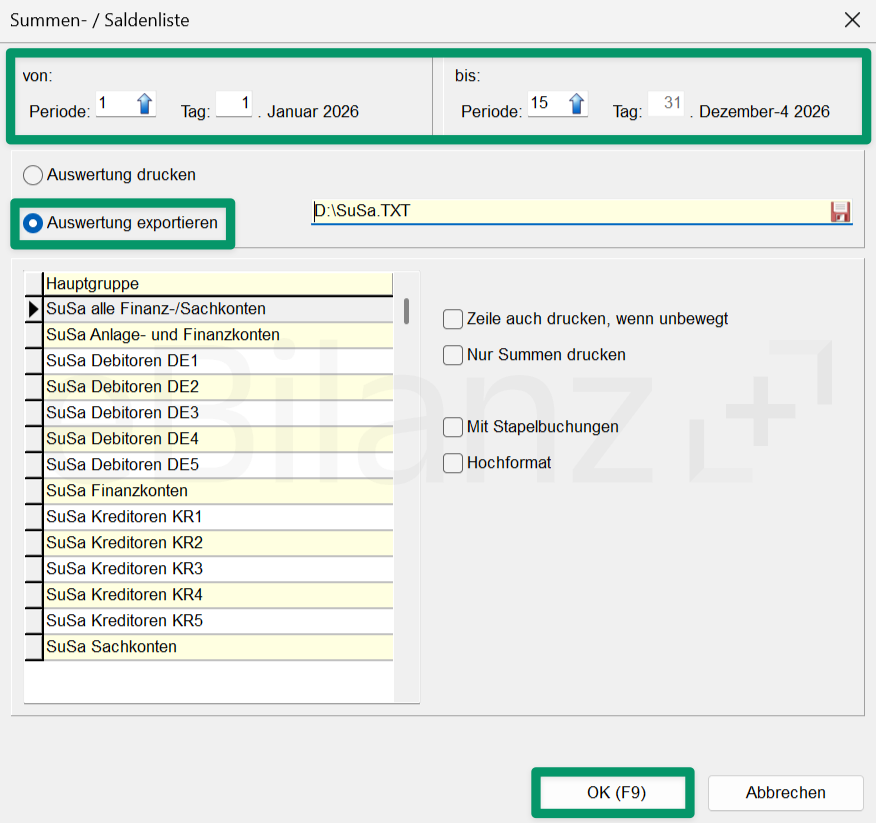Select row SuSa Kreditoren KR4
Screen dimensions: 876x823
click(x=218, y=594)
